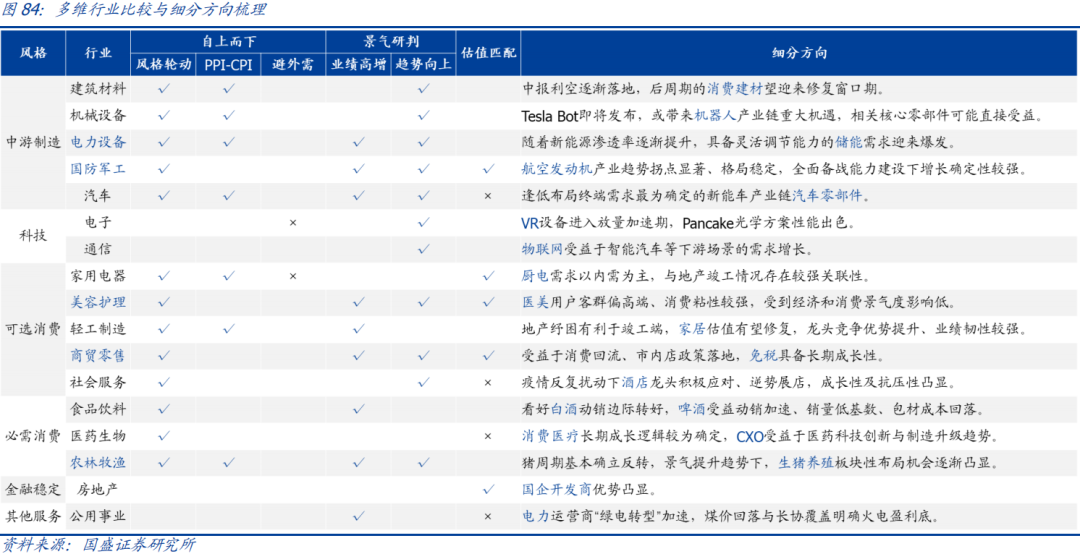
Task: Click 国防军工 row's 估值匹配 checkmark
Action: pos(488,169)
